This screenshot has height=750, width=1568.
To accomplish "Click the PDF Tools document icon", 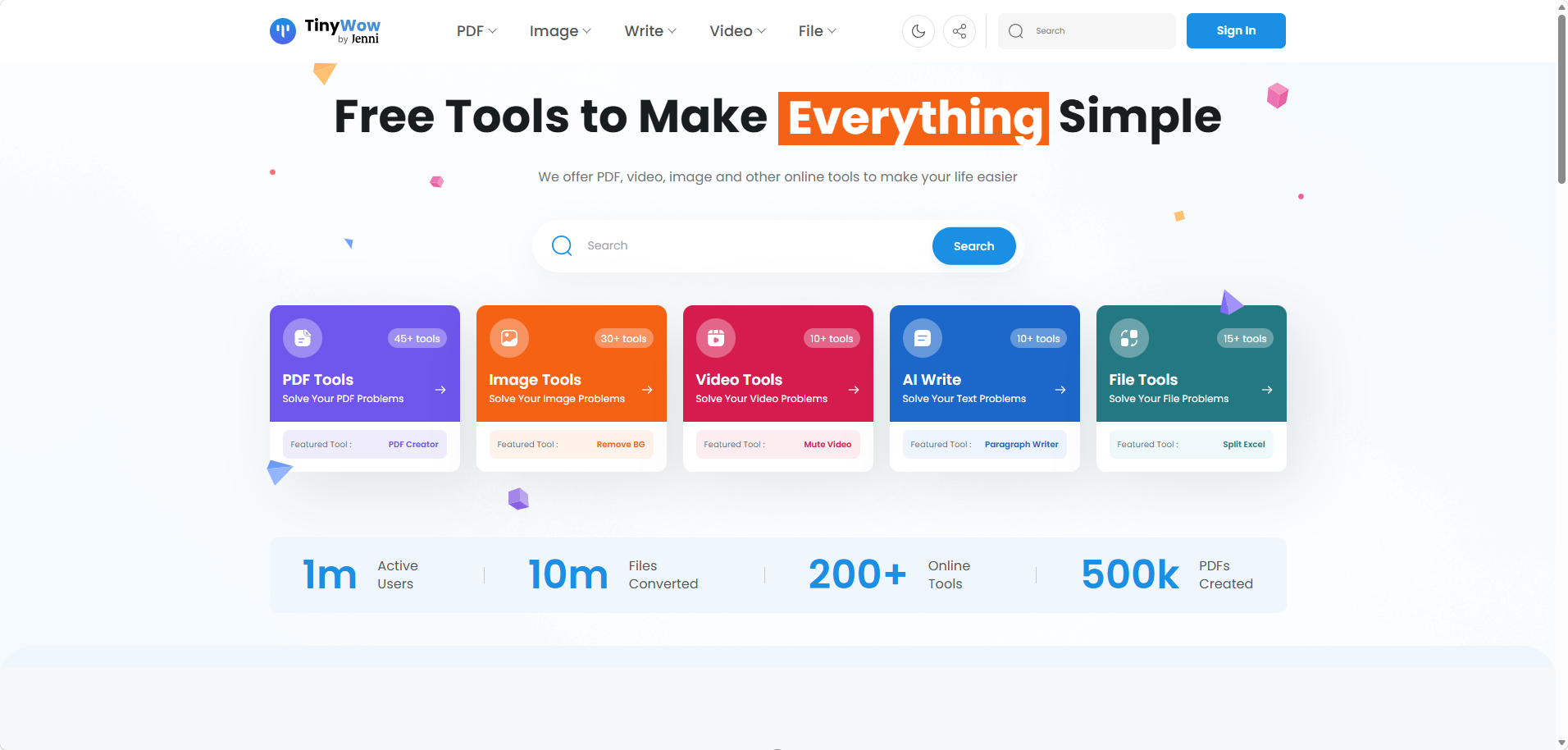I will pos(303,338).
